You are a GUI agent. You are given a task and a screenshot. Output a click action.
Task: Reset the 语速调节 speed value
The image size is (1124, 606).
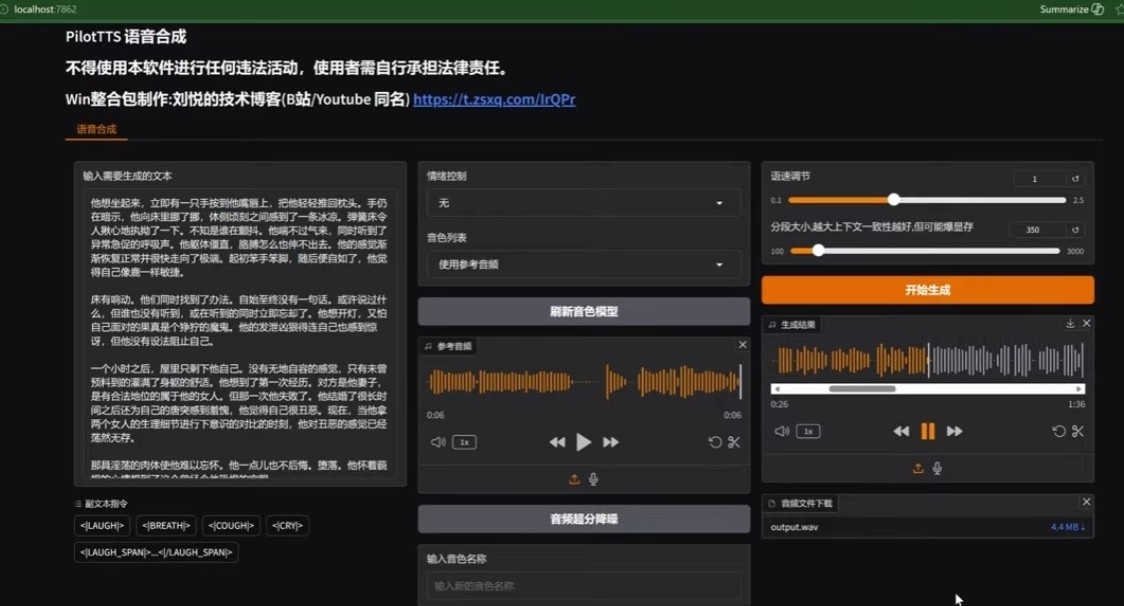coord(1075,179)
